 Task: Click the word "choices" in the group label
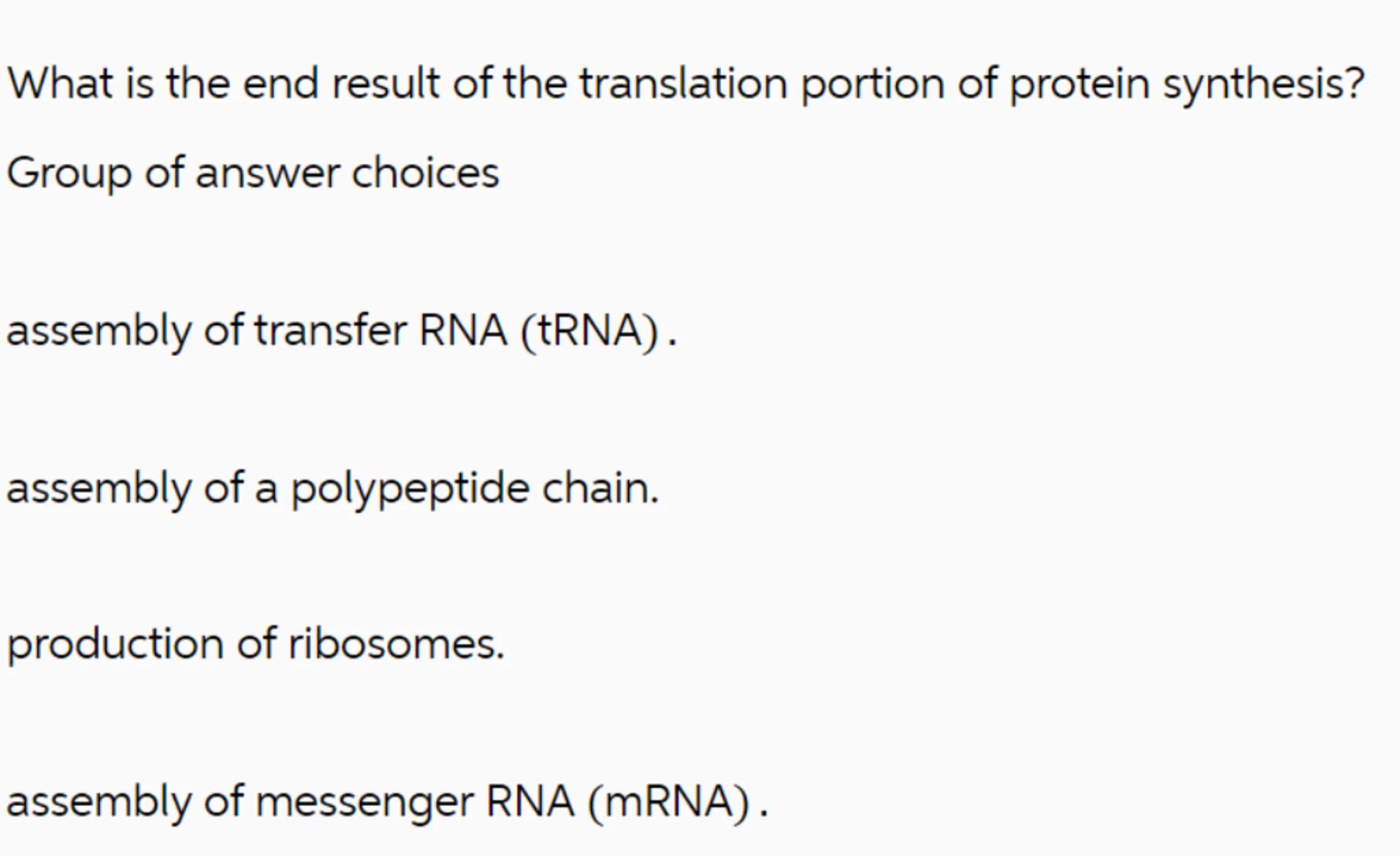425,173
